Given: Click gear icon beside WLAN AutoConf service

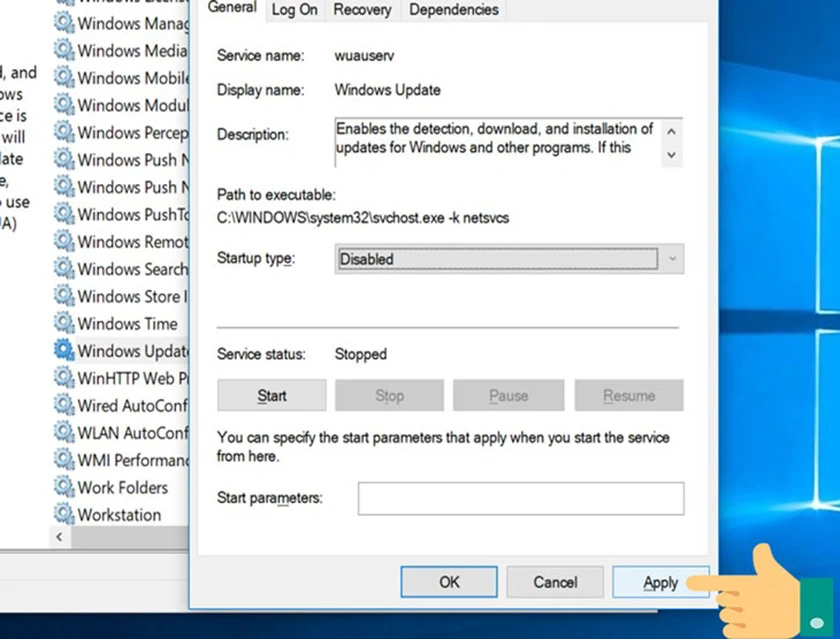Looking at the screenshot, I should click(x=64, y=432).
